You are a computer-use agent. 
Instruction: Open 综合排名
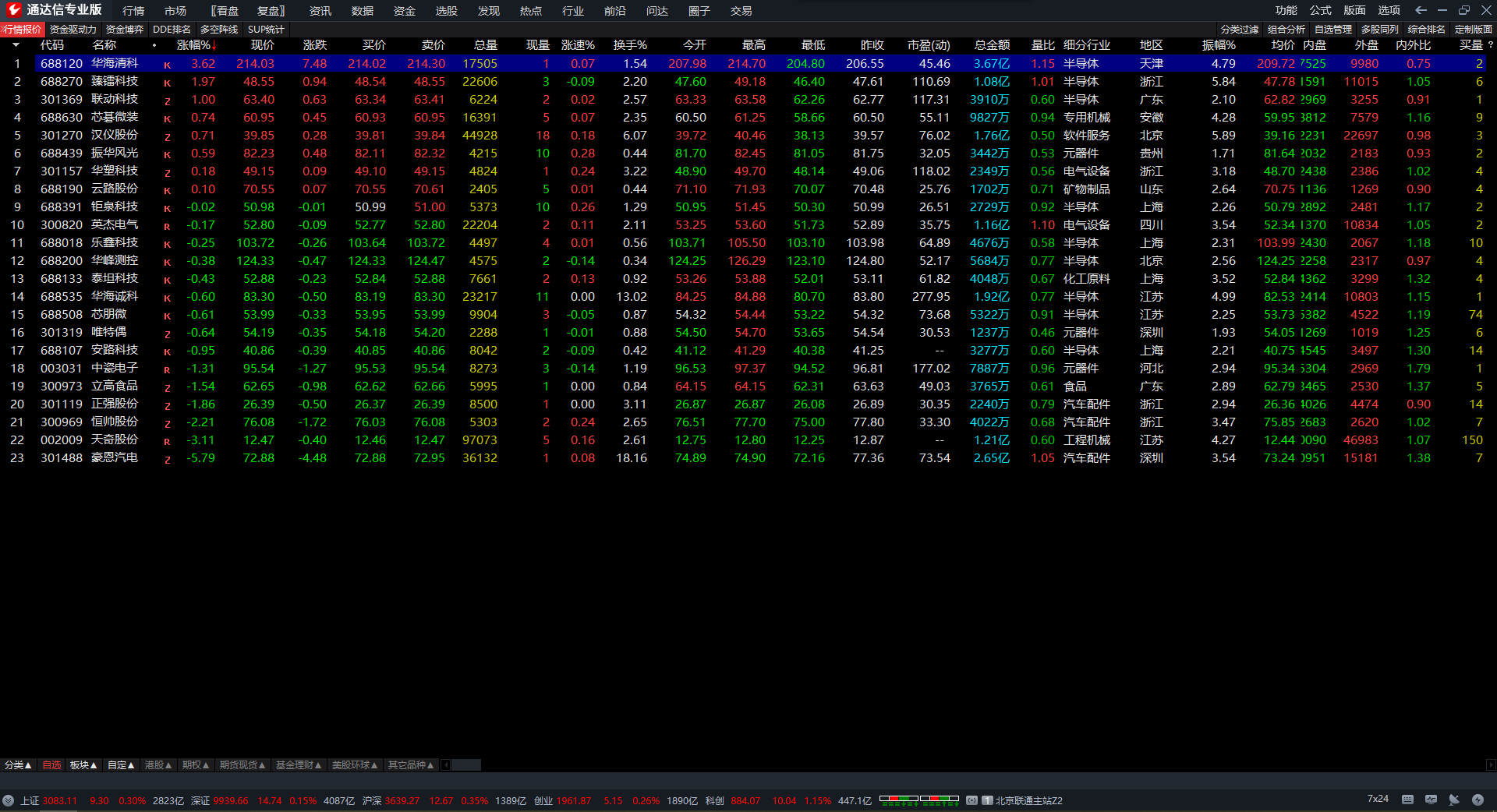coord(1427,30)
